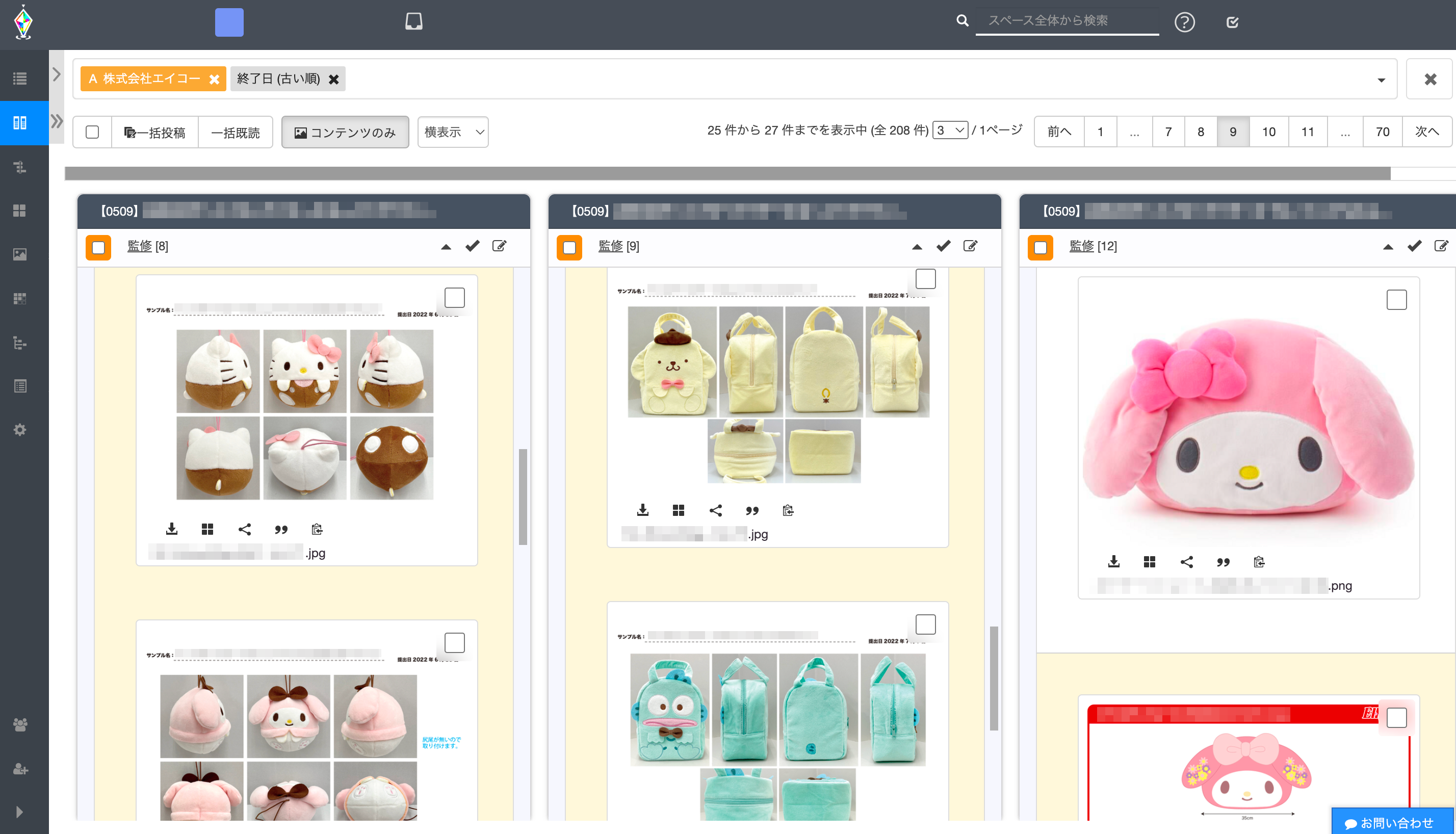The height and width of the screenshot is (834, 1456).
Task: Remove the 株式会社エイコー filter tag
Action: point(214,79)
